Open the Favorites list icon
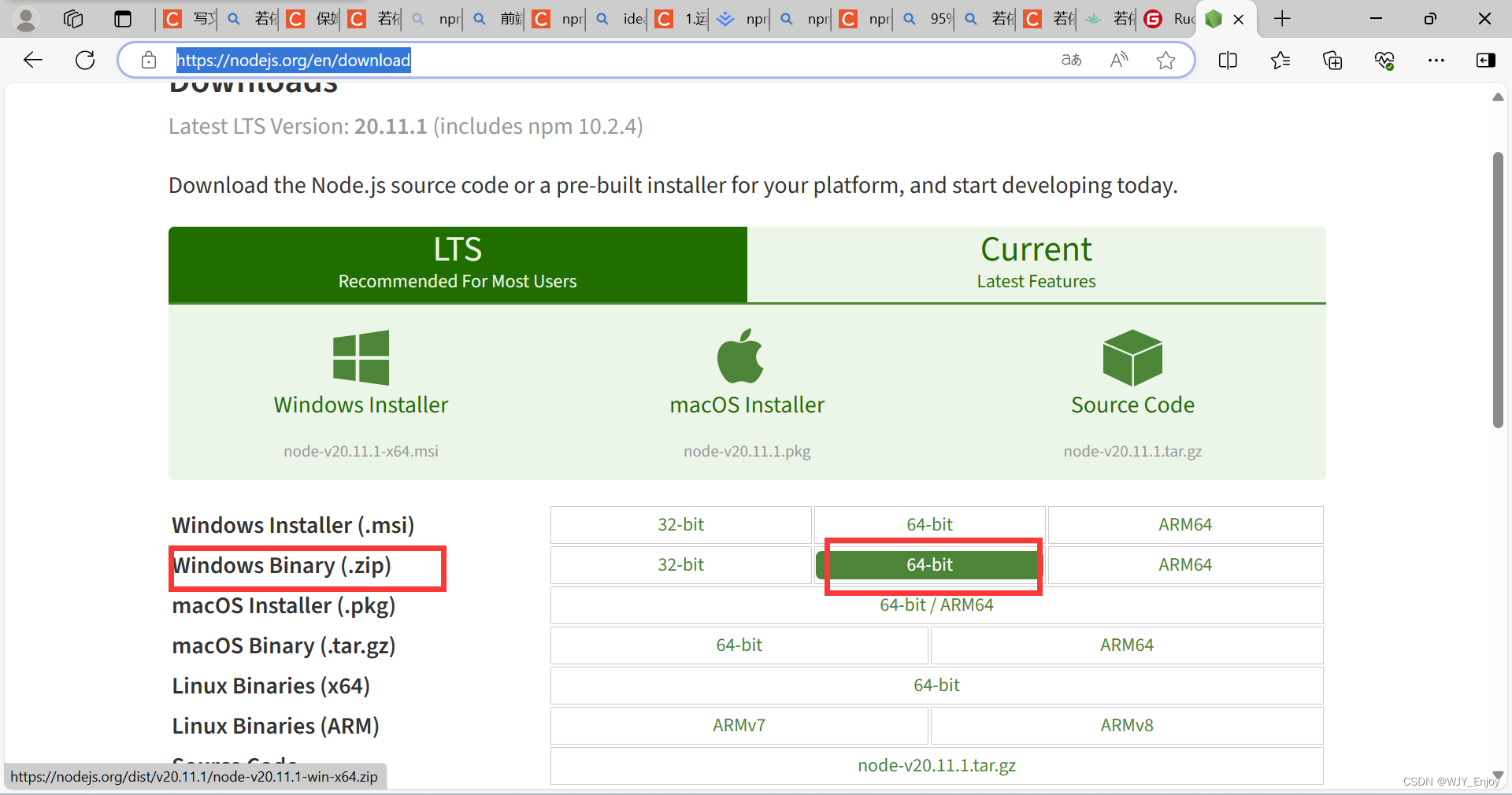 (1280, 60)
